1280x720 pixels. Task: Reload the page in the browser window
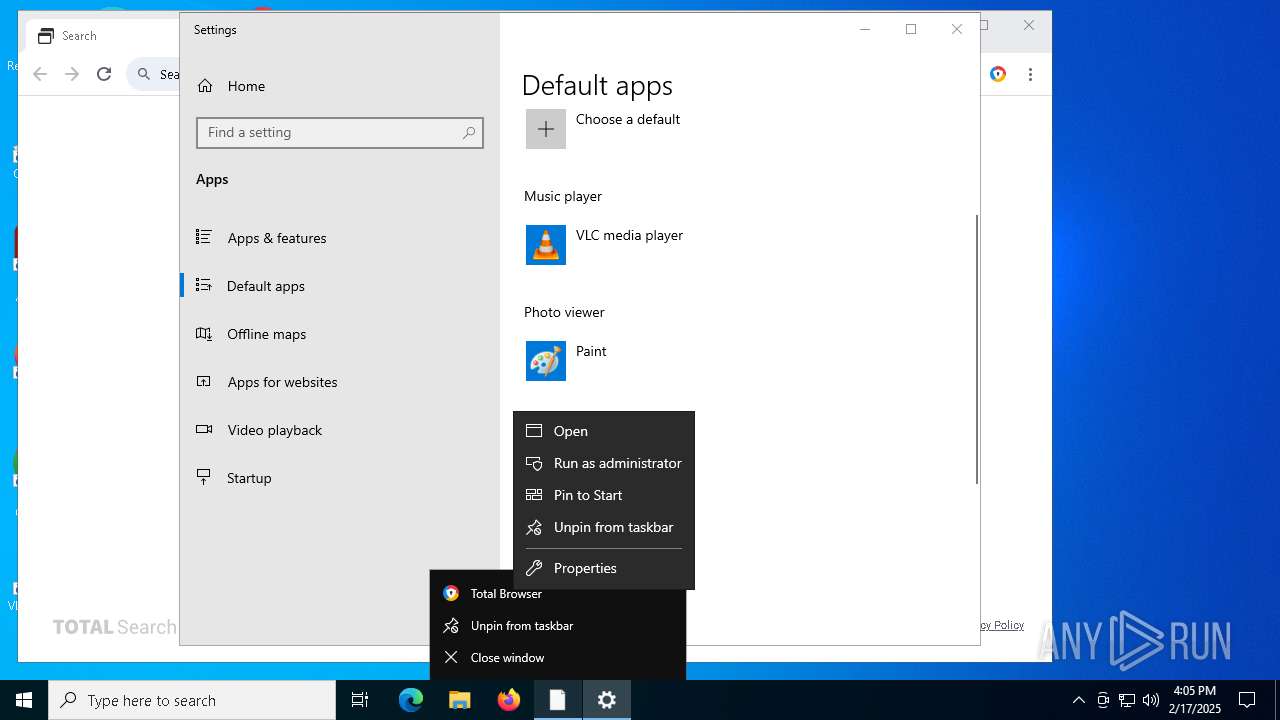coord(104,74)
